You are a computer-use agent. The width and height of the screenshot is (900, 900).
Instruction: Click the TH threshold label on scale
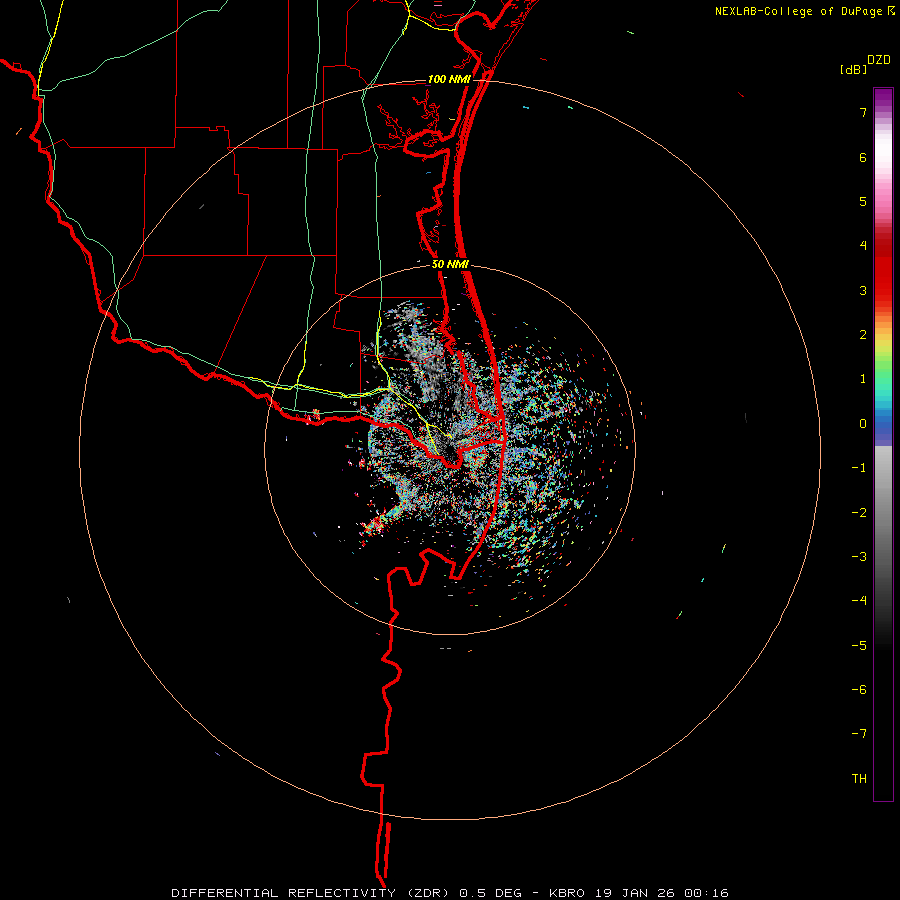859,779
